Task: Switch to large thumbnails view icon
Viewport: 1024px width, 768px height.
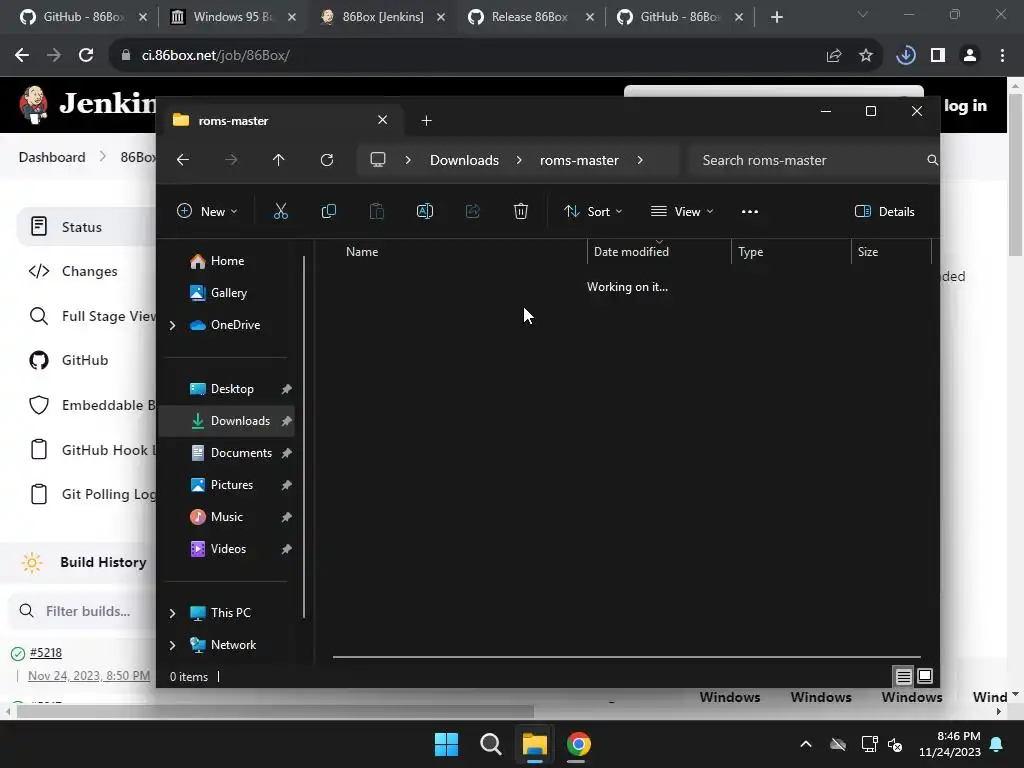Action: click(925, 676)
